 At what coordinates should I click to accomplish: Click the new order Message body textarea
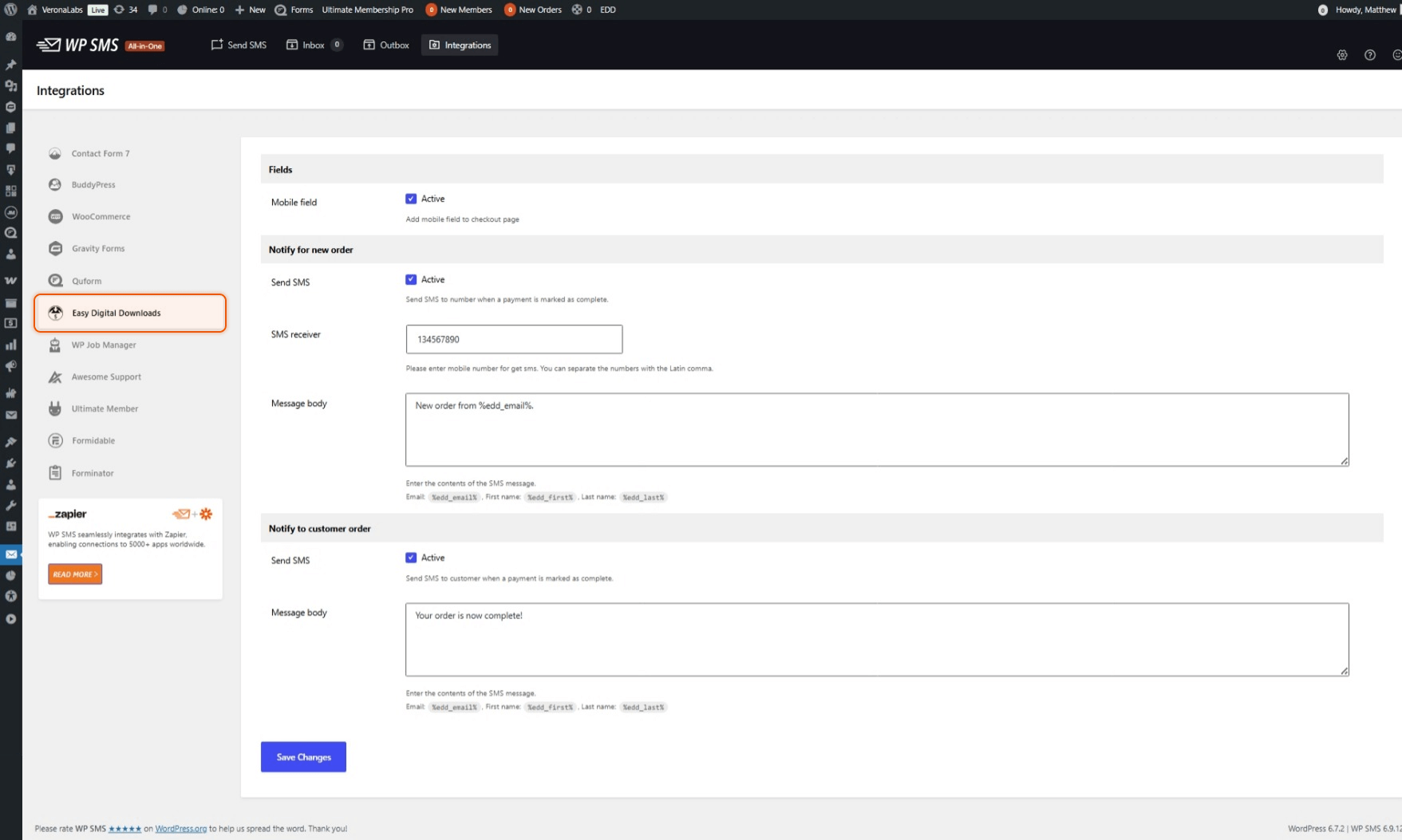[877, 429]
